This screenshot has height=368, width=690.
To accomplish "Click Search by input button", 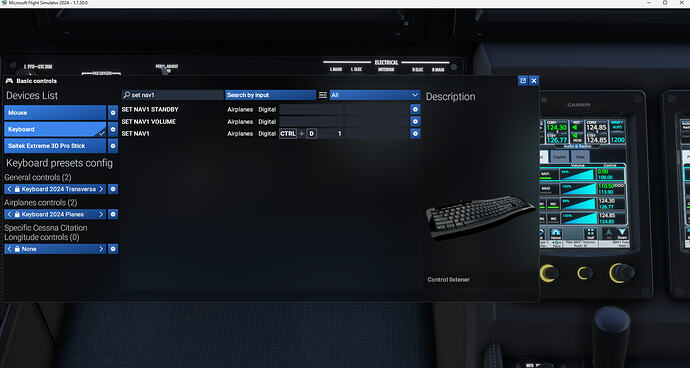I will pyautogui.click(x=270, y=95).
